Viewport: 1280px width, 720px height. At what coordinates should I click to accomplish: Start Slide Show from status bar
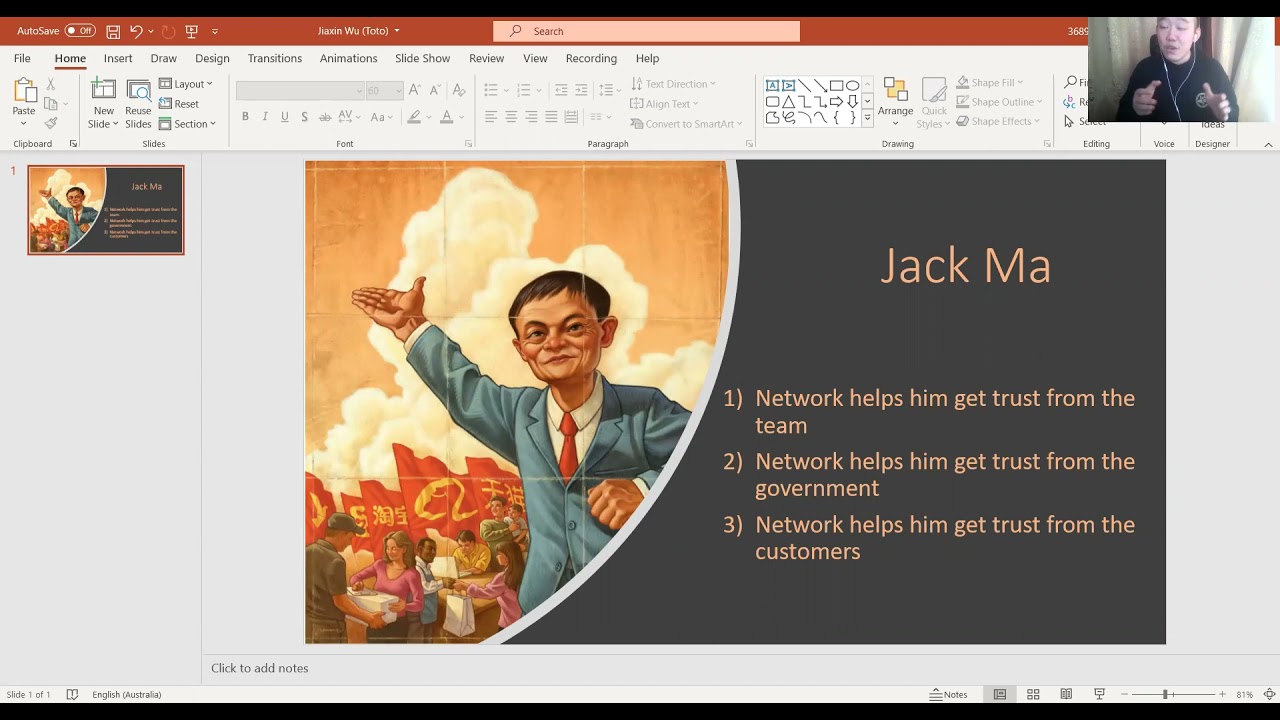1099,694
